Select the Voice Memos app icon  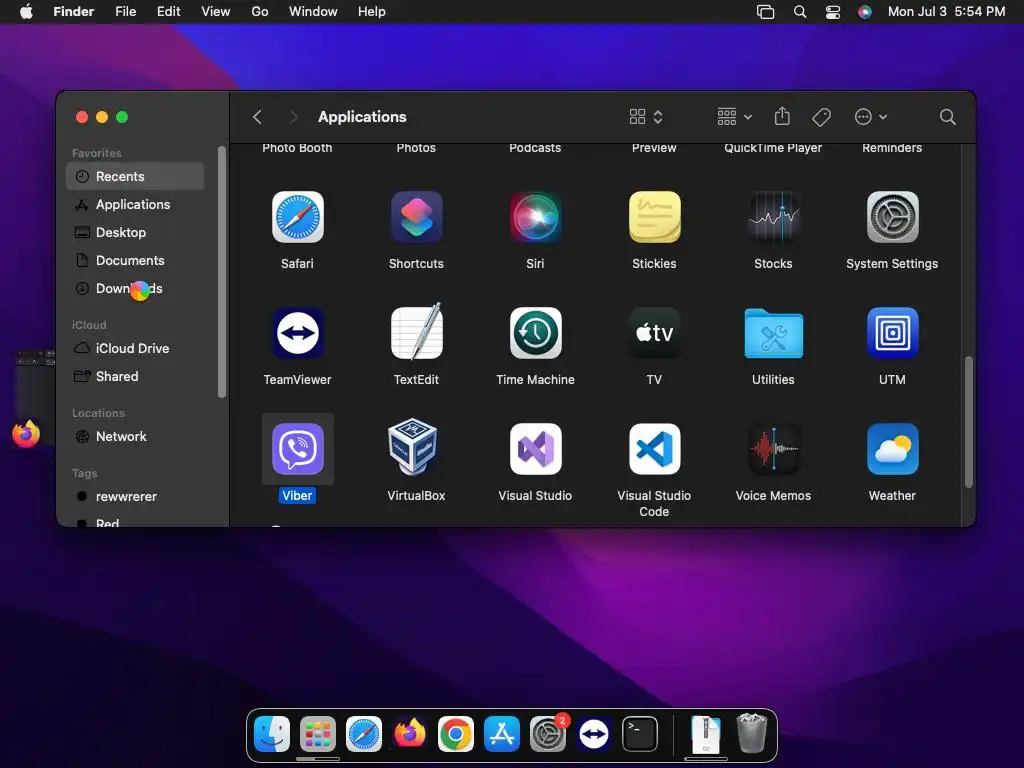pos(773,449)
